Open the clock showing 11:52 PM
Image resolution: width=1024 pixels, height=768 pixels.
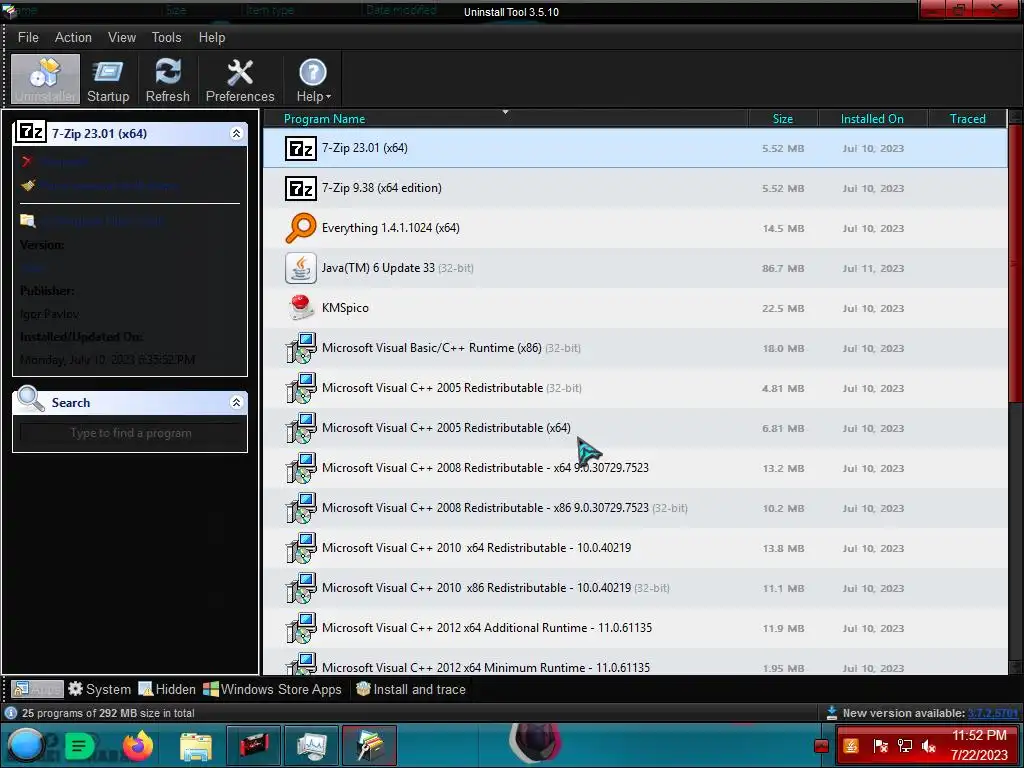tap(978, 745)
